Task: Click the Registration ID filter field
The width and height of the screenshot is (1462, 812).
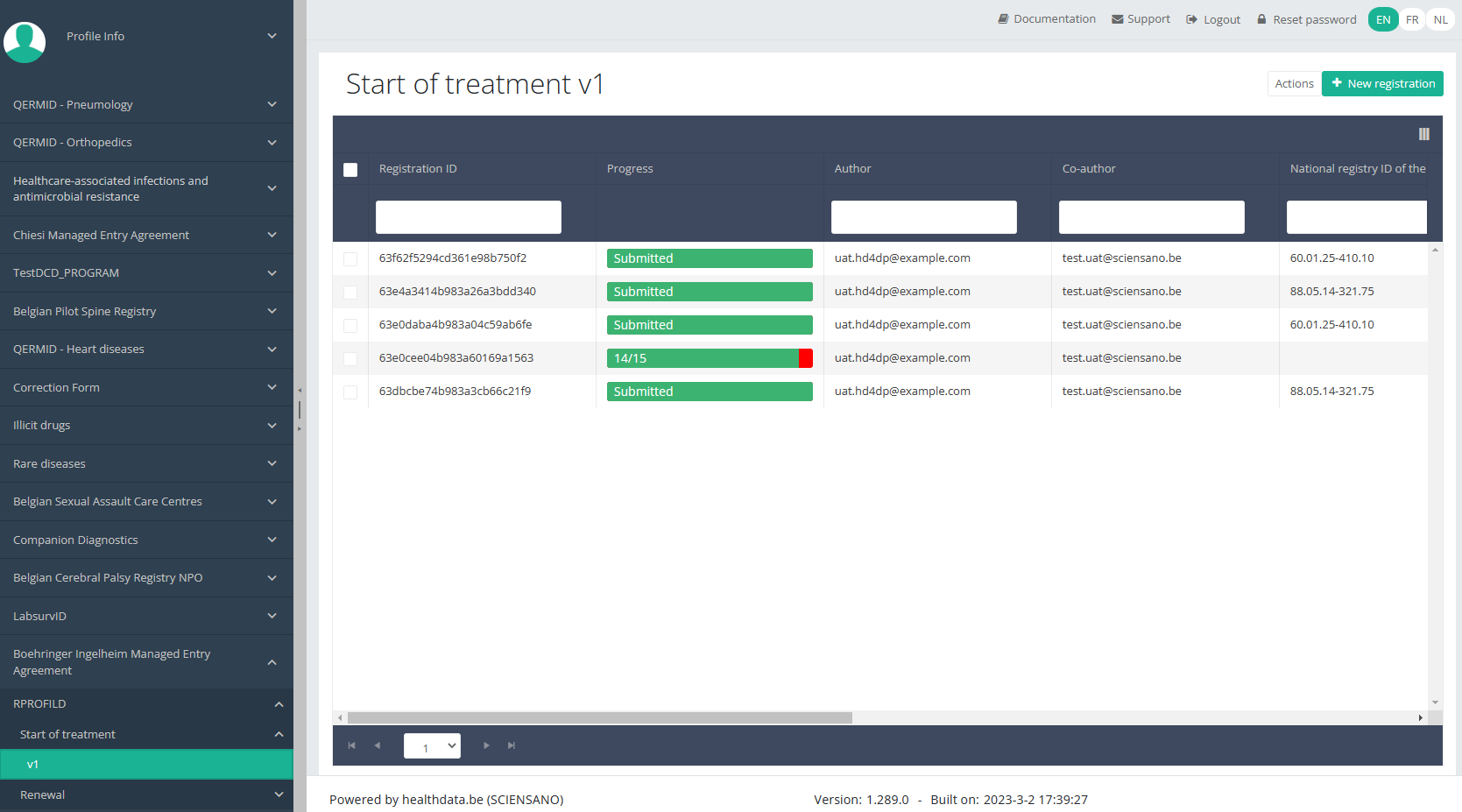Action: point(469,217)
